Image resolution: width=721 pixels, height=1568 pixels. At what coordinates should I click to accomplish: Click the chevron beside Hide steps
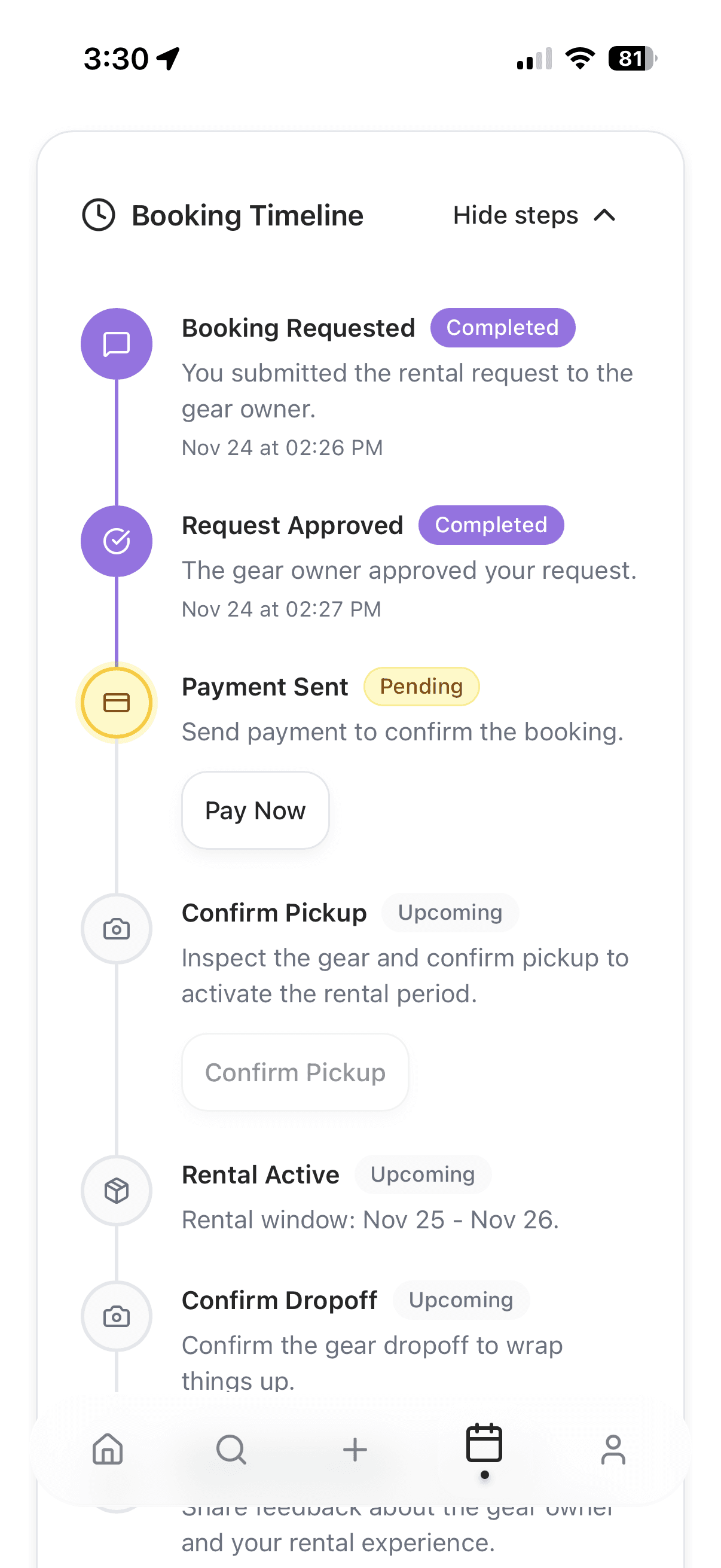click(604, 215)
